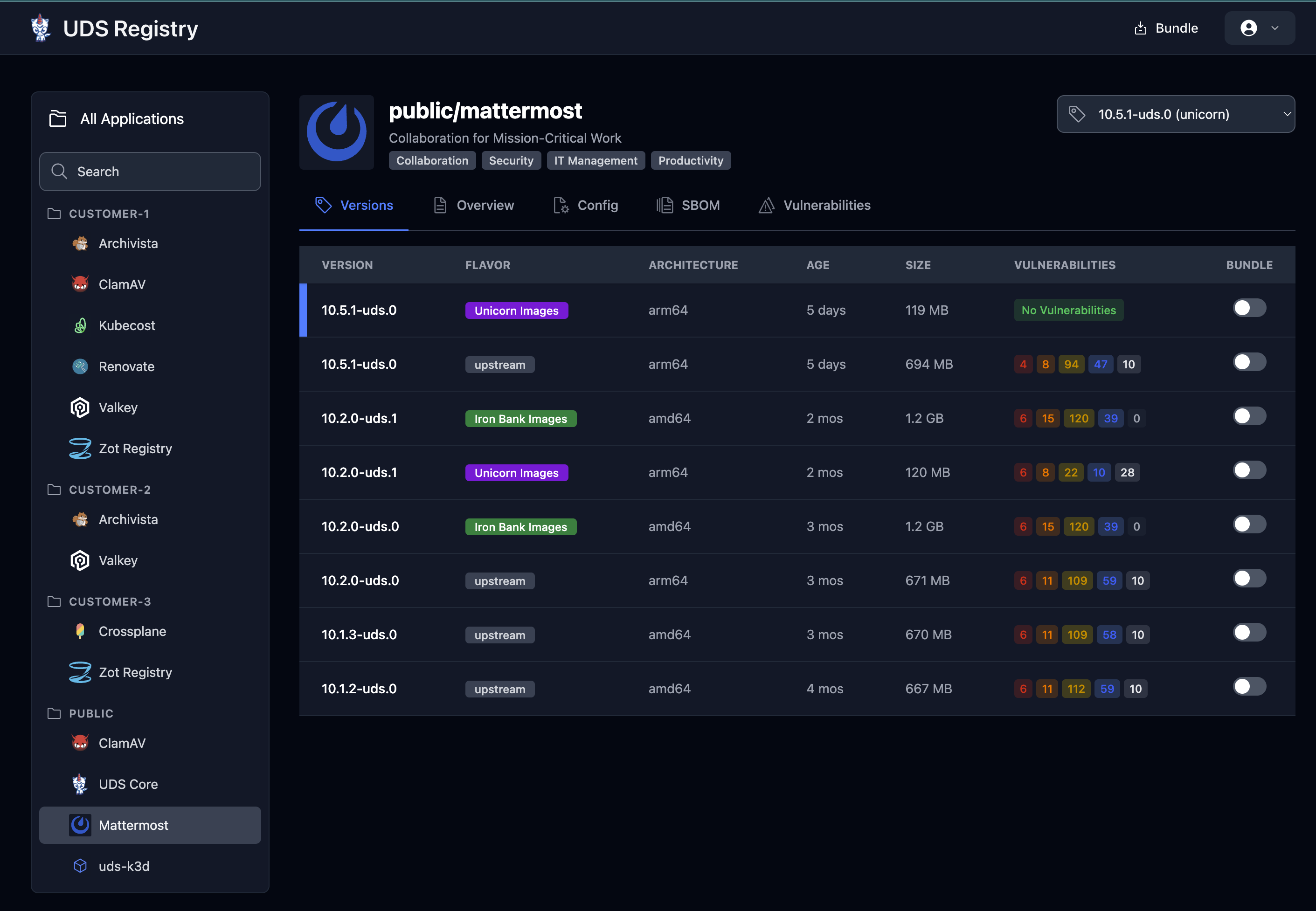The image size is (1316, 911).
Task: Click the Bundle button in the header
Action: click(1165, 28)
